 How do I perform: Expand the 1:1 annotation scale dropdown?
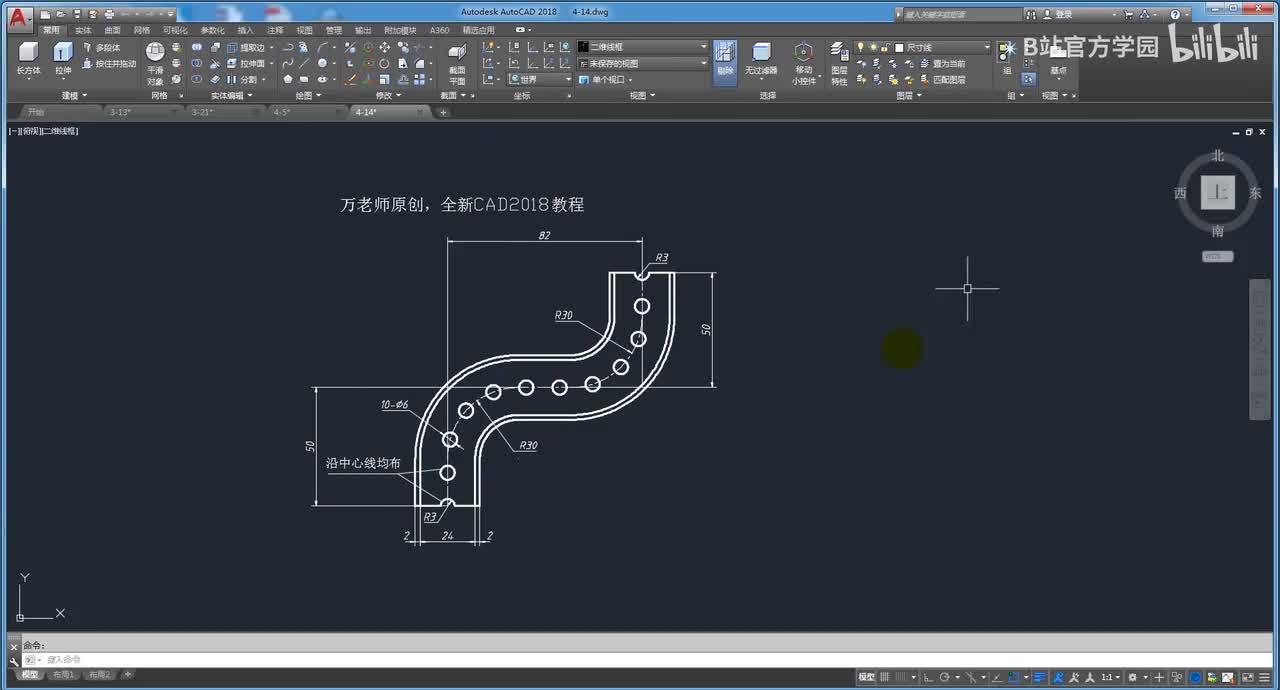click(x=1110, y=677)
